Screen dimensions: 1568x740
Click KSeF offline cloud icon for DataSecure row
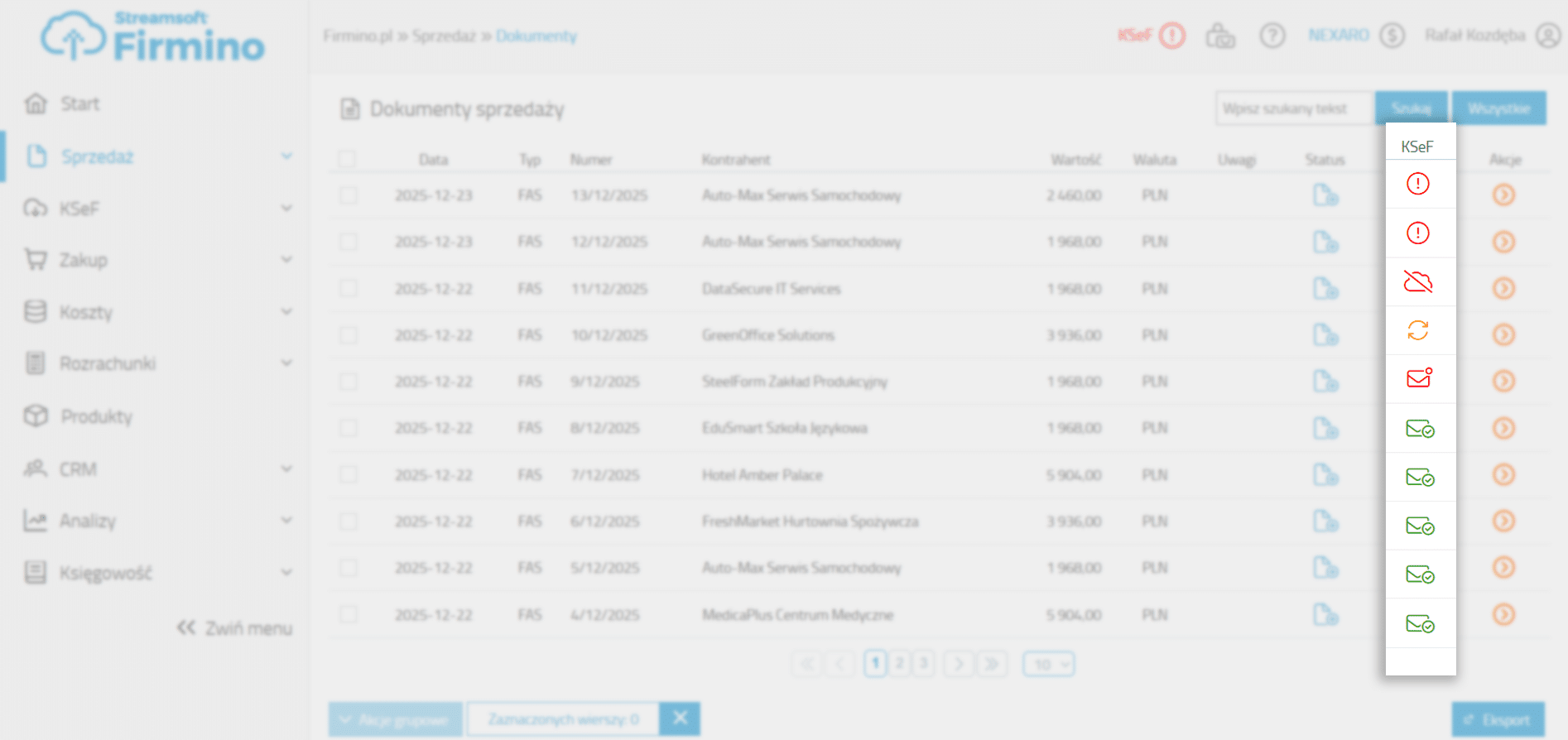point(1417,282)
